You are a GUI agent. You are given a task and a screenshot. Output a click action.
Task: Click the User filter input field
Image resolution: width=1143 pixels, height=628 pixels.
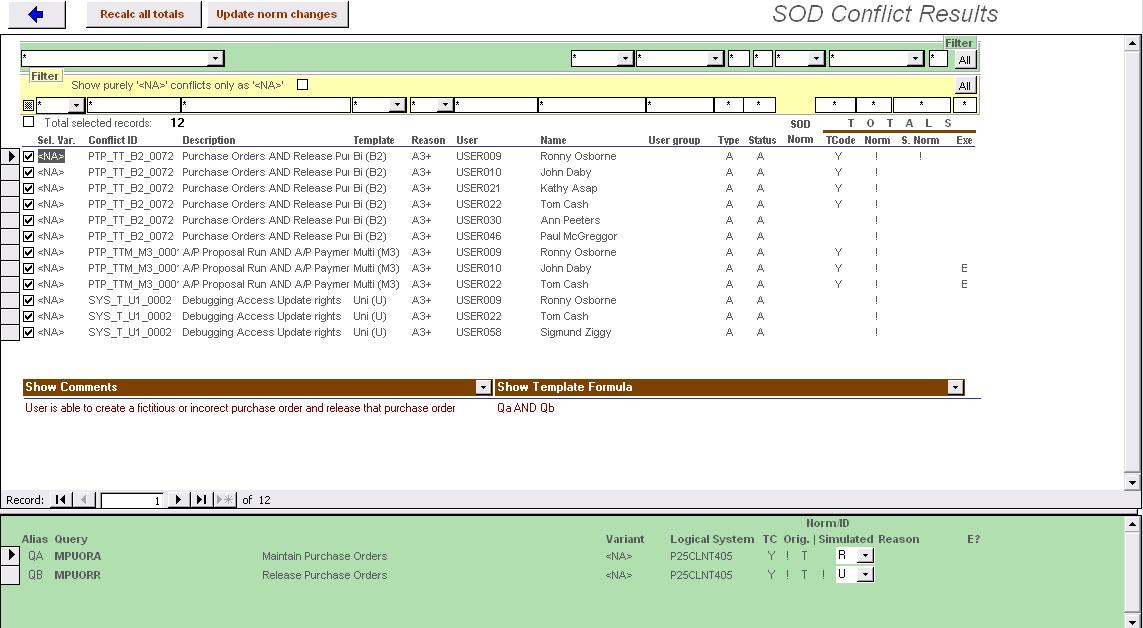point(496,105)
